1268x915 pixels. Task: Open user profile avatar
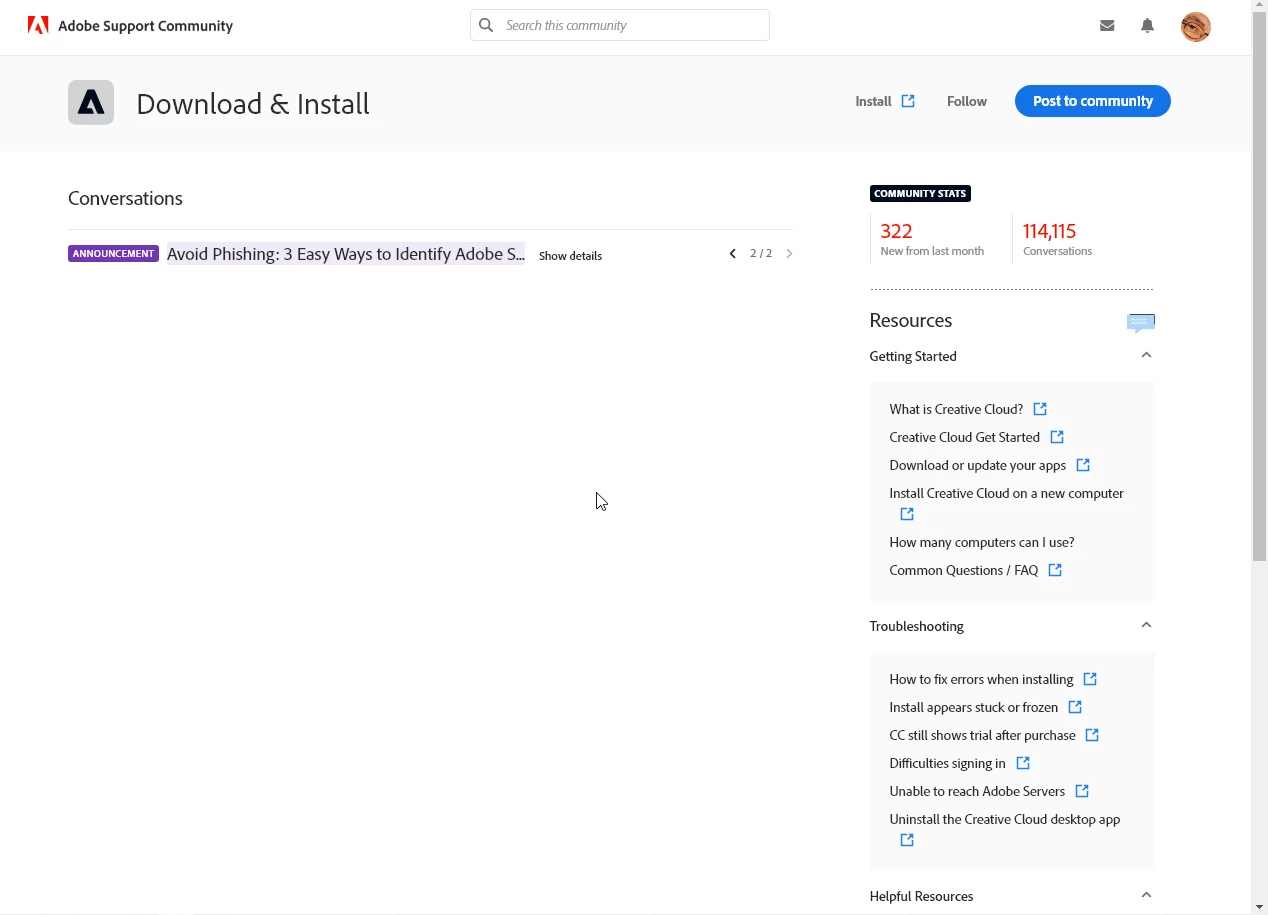click(1196, 27)
